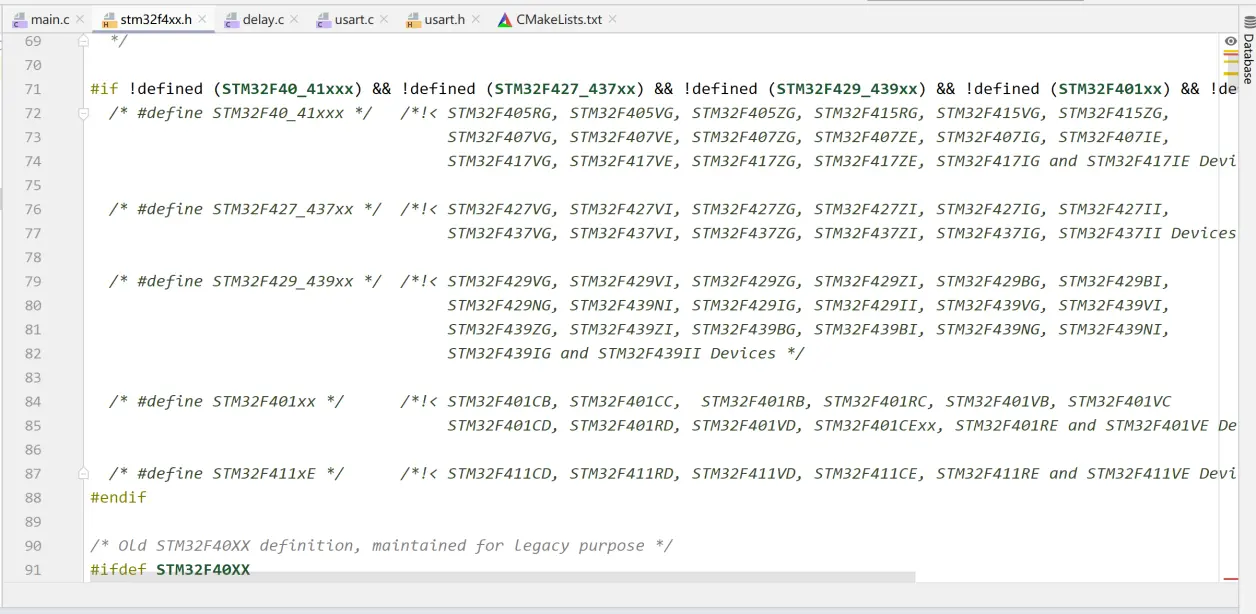This screenshot has width=1256, height=614.
Task: Click the '#define STM32F427_437xx' comment on line 76
Action: (245, 209)
